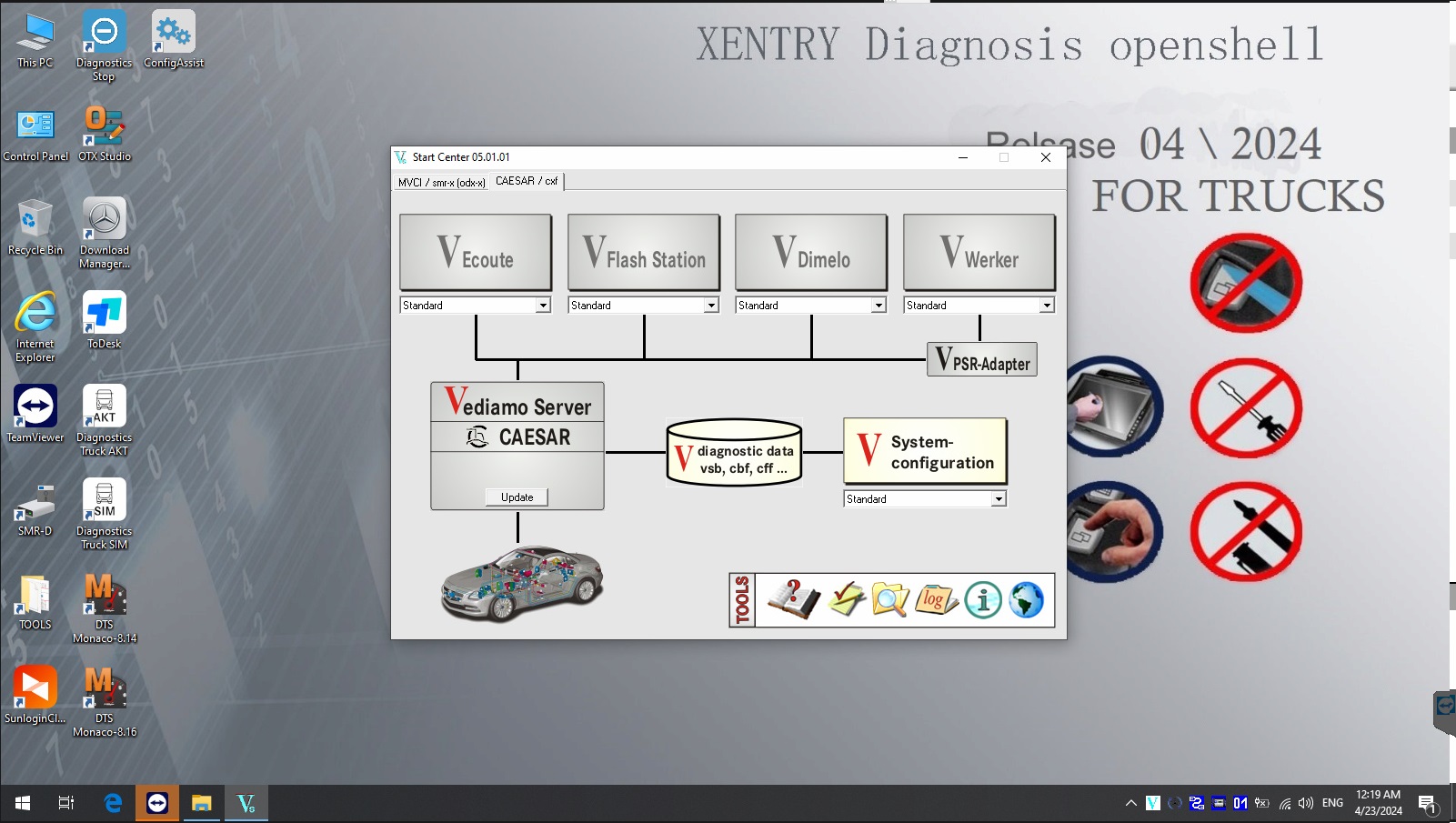Select Internet Explorer desktop icon
Image resolution: width=1456 pixels, height=823 pixels.
[35, 328]
